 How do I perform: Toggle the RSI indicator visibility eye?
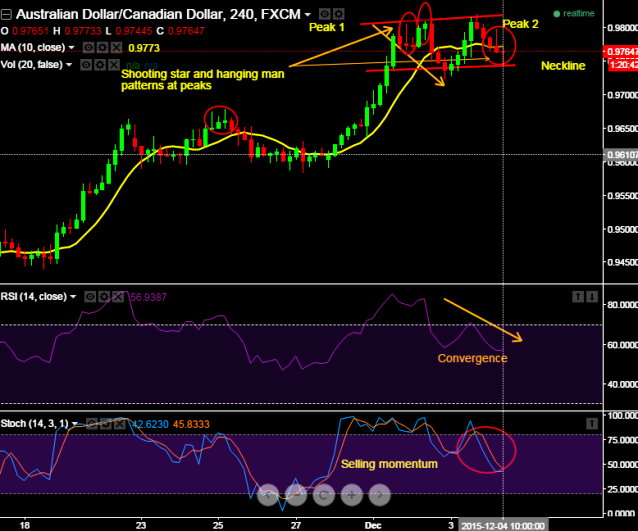click(x=90, y=297)
